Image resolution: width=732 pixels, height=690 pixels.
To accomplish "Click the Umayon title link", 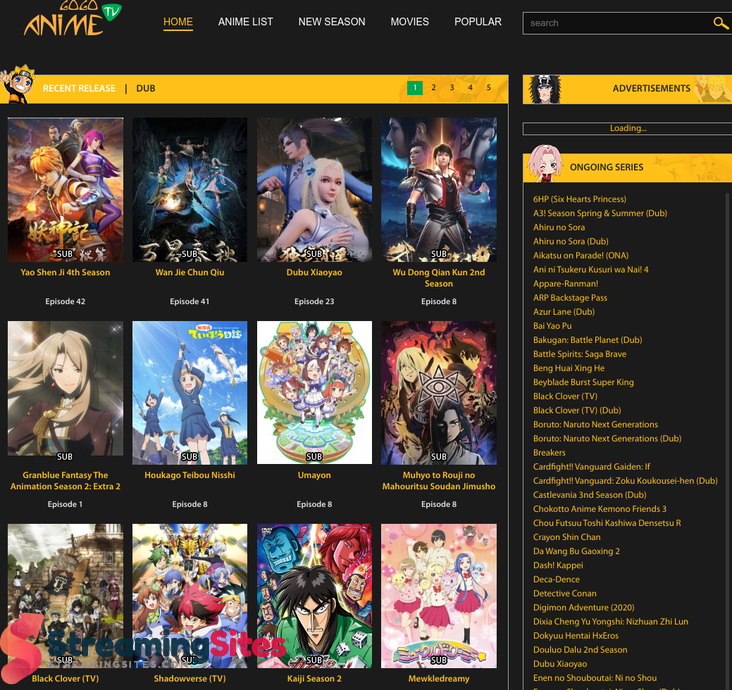I will [314, 475].
